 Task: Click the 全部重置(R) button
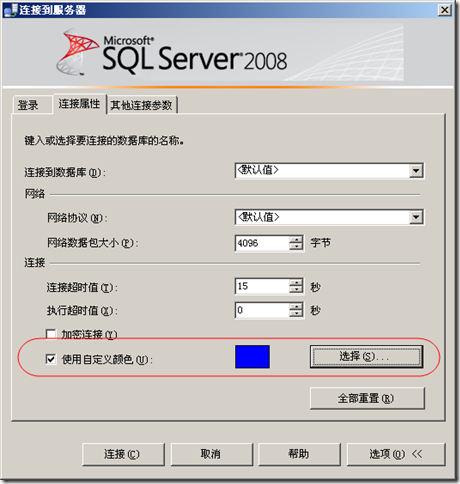367,398
